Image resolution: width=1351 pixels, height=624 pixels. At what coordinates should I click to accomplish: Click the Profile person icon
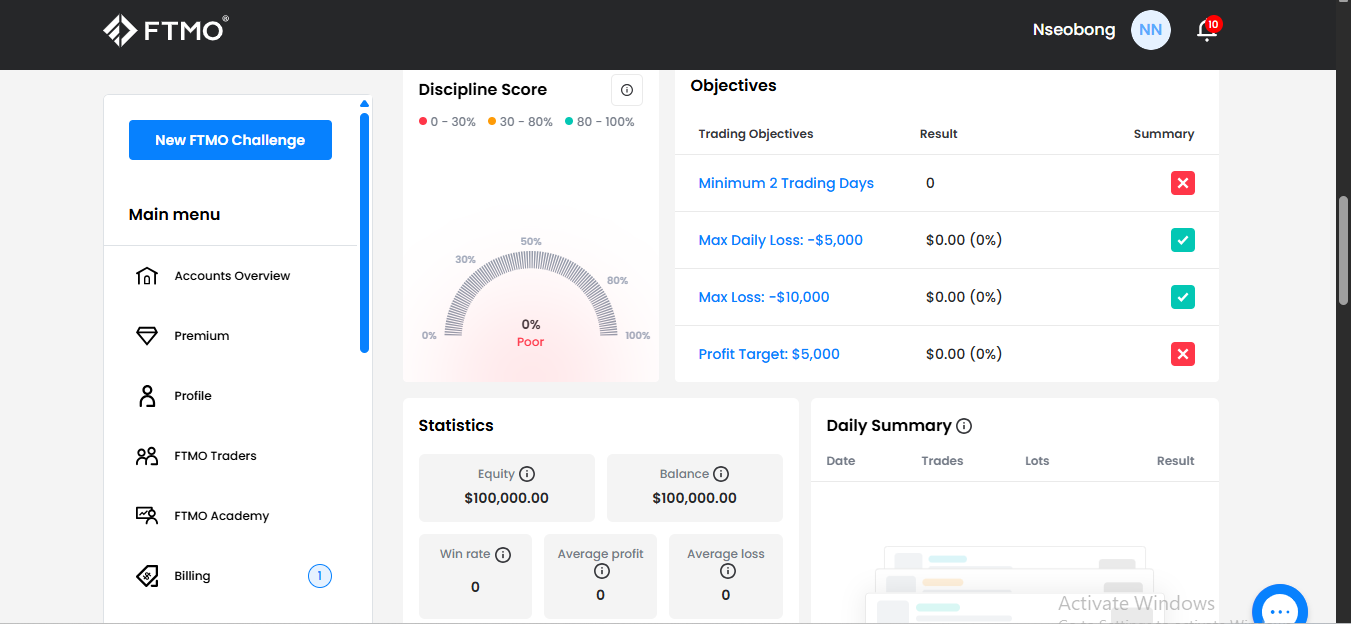click(x=147, y=396)
